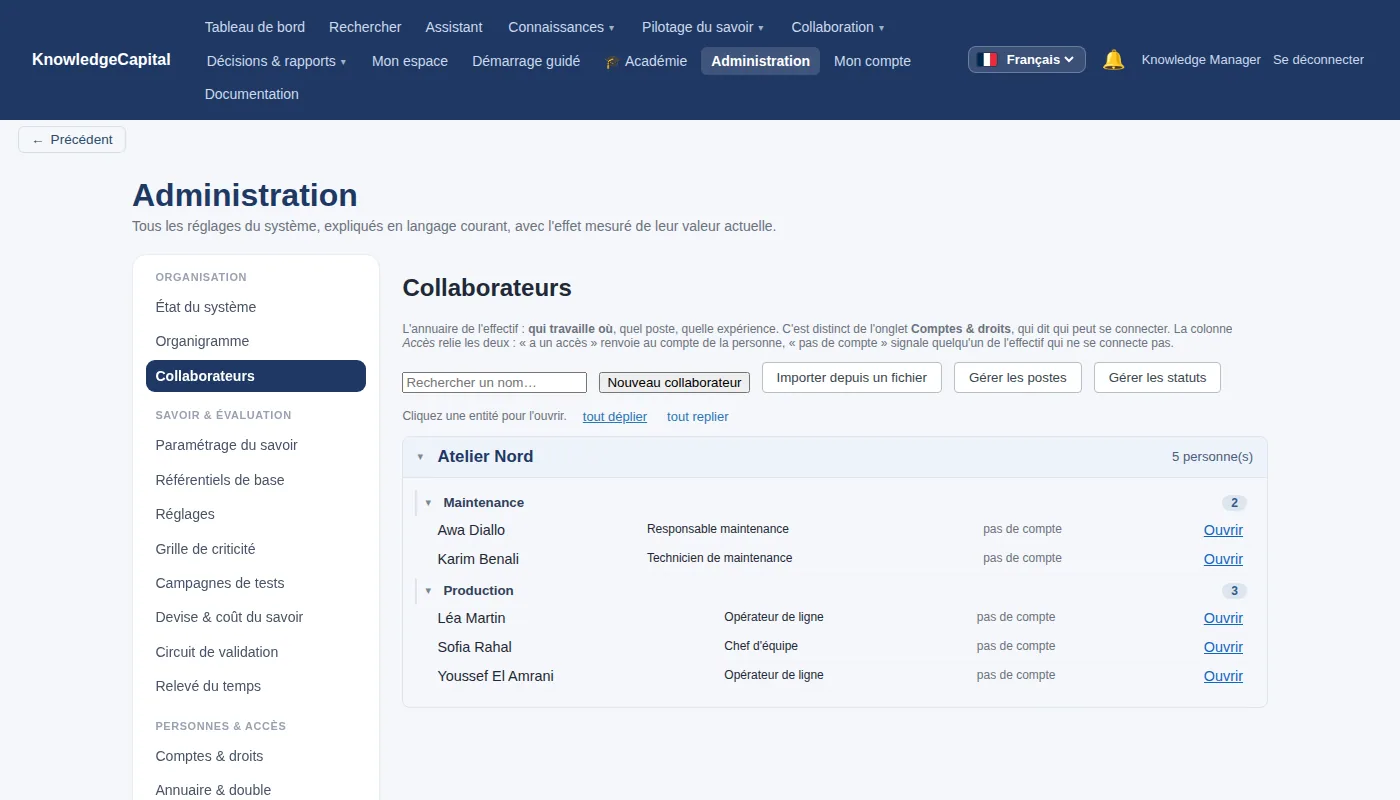The width and height of the screenshot is (1400, 800).
Task: Open the Rechercher page
Action: coord(365,27)
